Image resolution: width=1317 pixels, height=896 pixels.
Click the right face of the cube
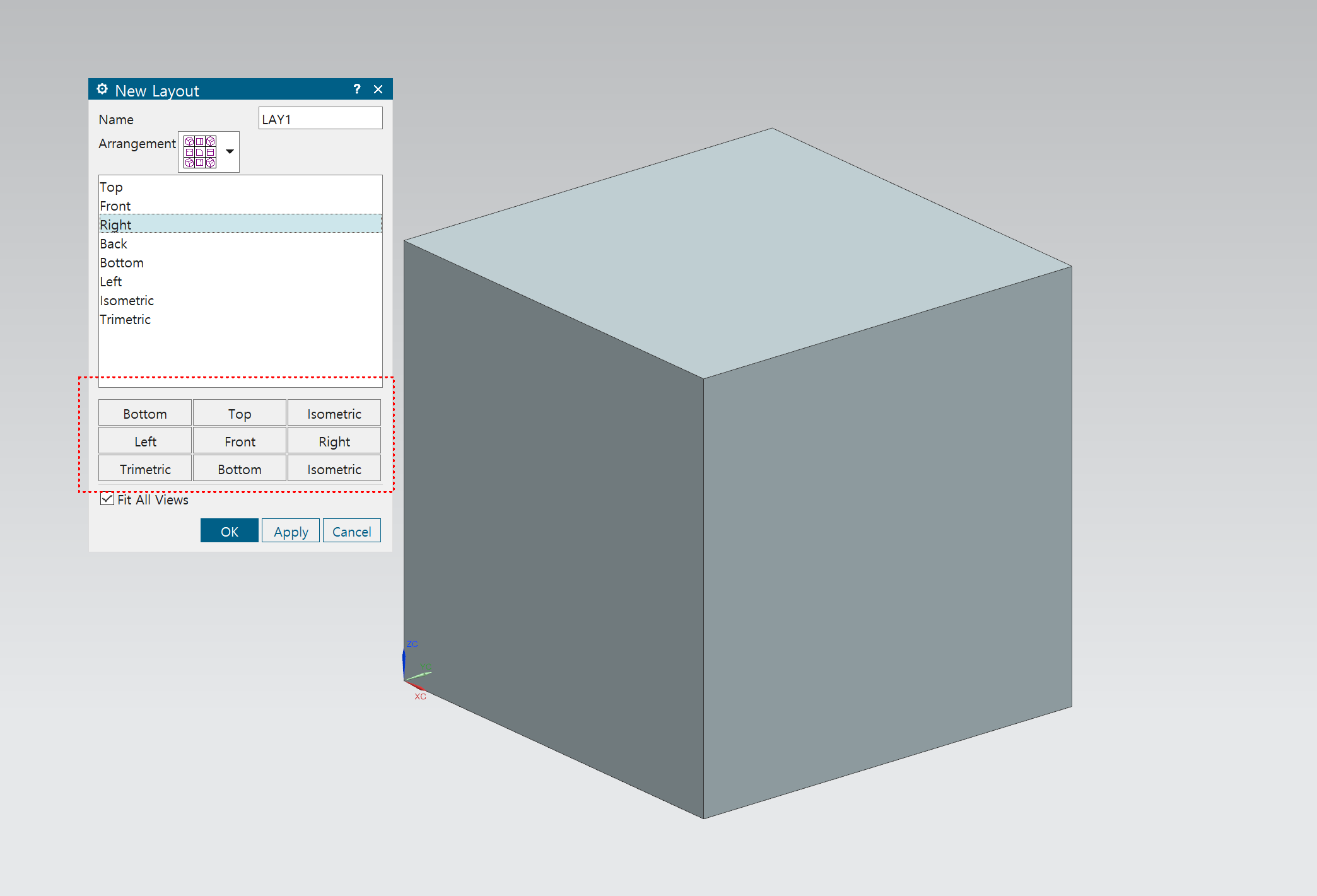(x=887, y=542)
